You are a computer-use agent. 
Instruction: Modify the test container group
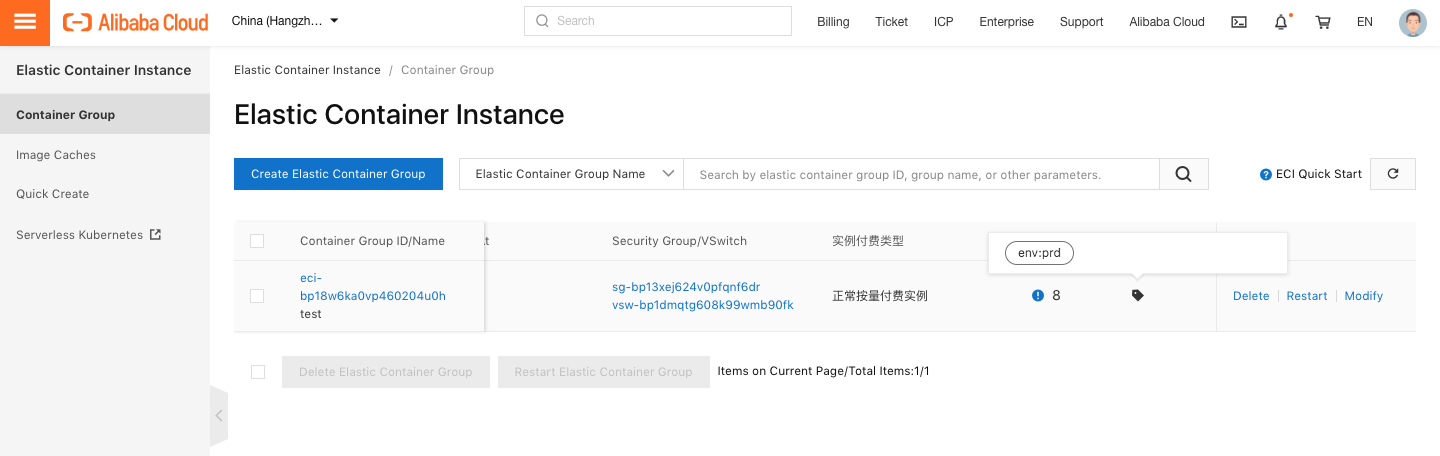click(x=1364, y=296)
